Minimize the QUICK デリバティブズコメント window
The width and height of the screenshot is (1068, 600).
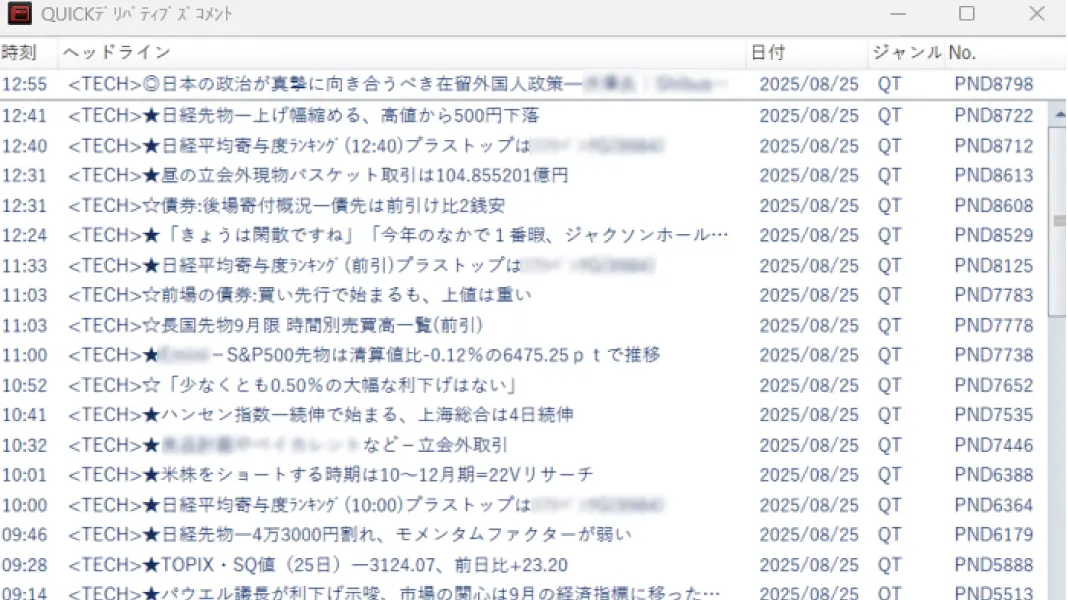tap(898, 14)
